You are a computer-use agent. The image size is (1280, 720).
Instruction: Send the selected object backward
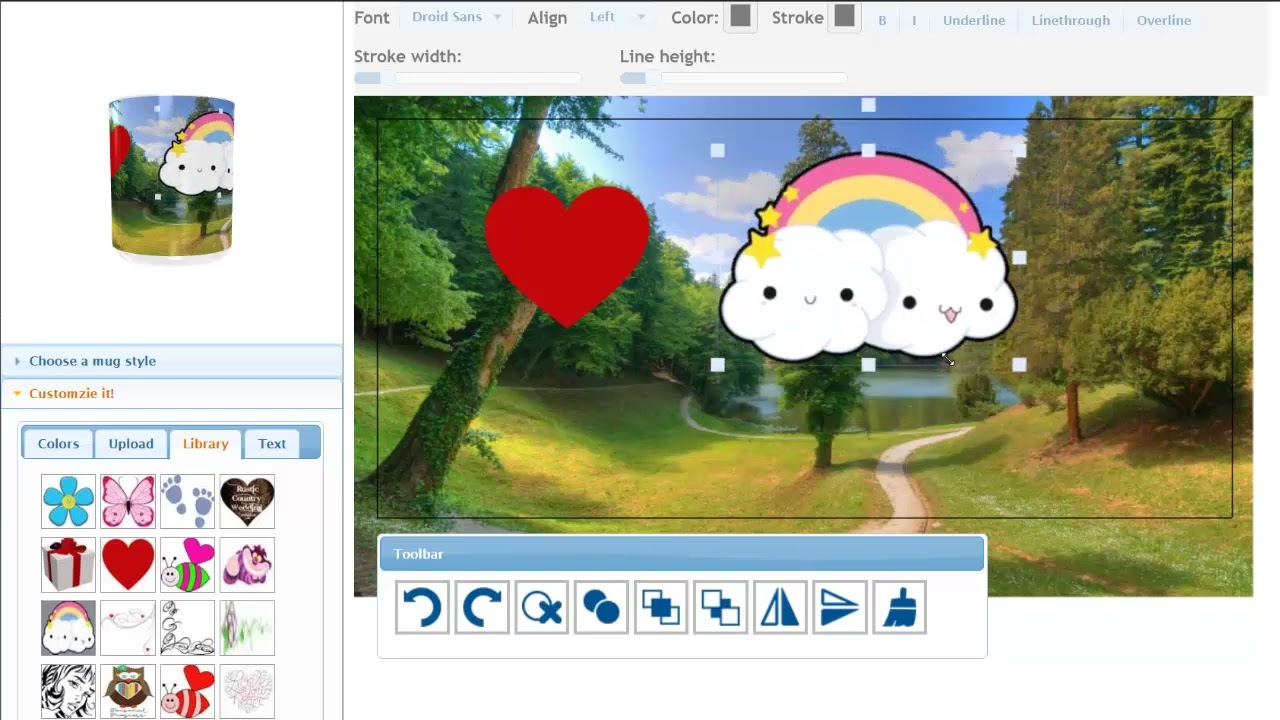pos(720,607)
